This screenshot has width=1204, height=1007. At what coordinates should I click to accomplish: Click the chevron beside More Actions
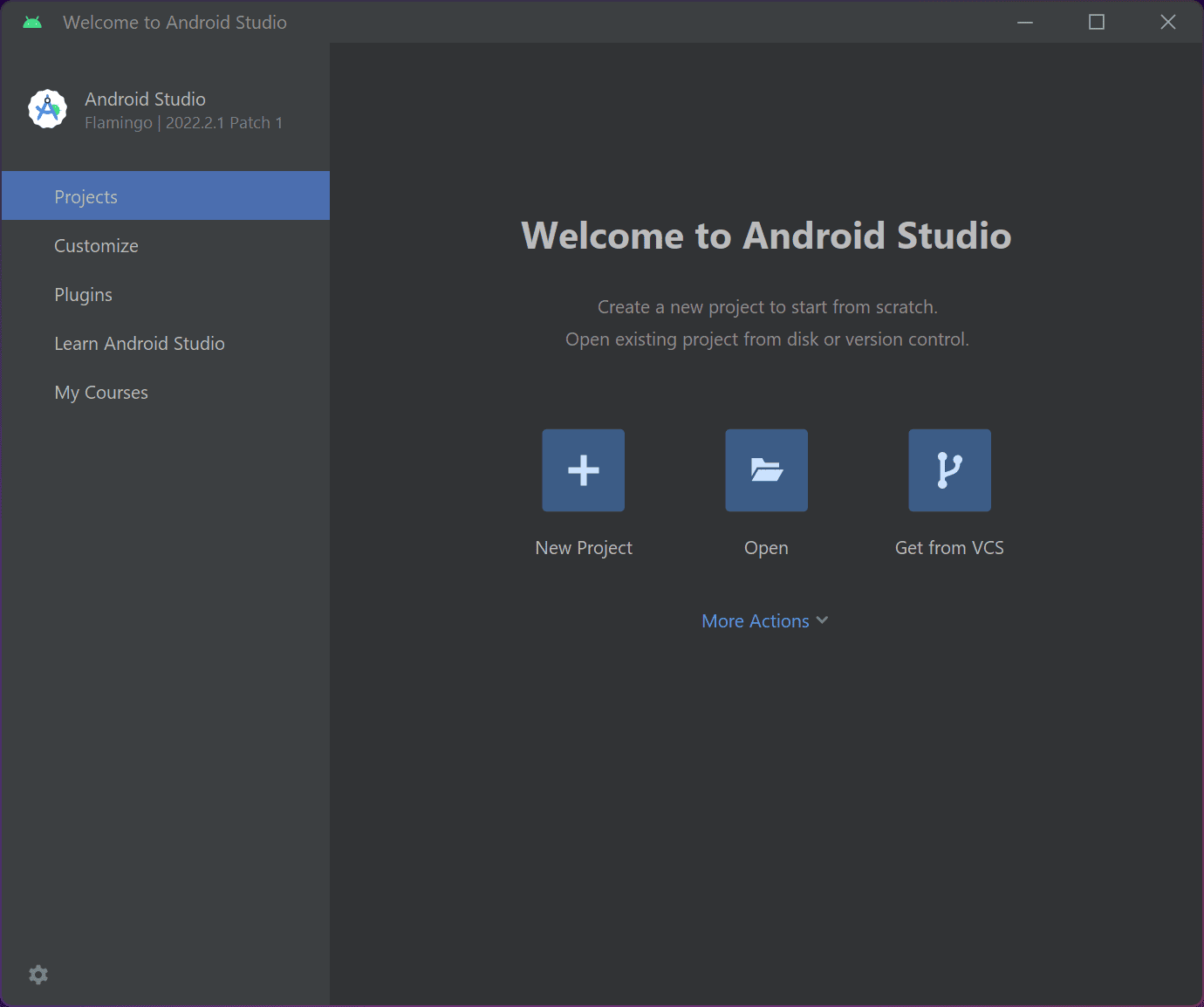pos(822,620)
